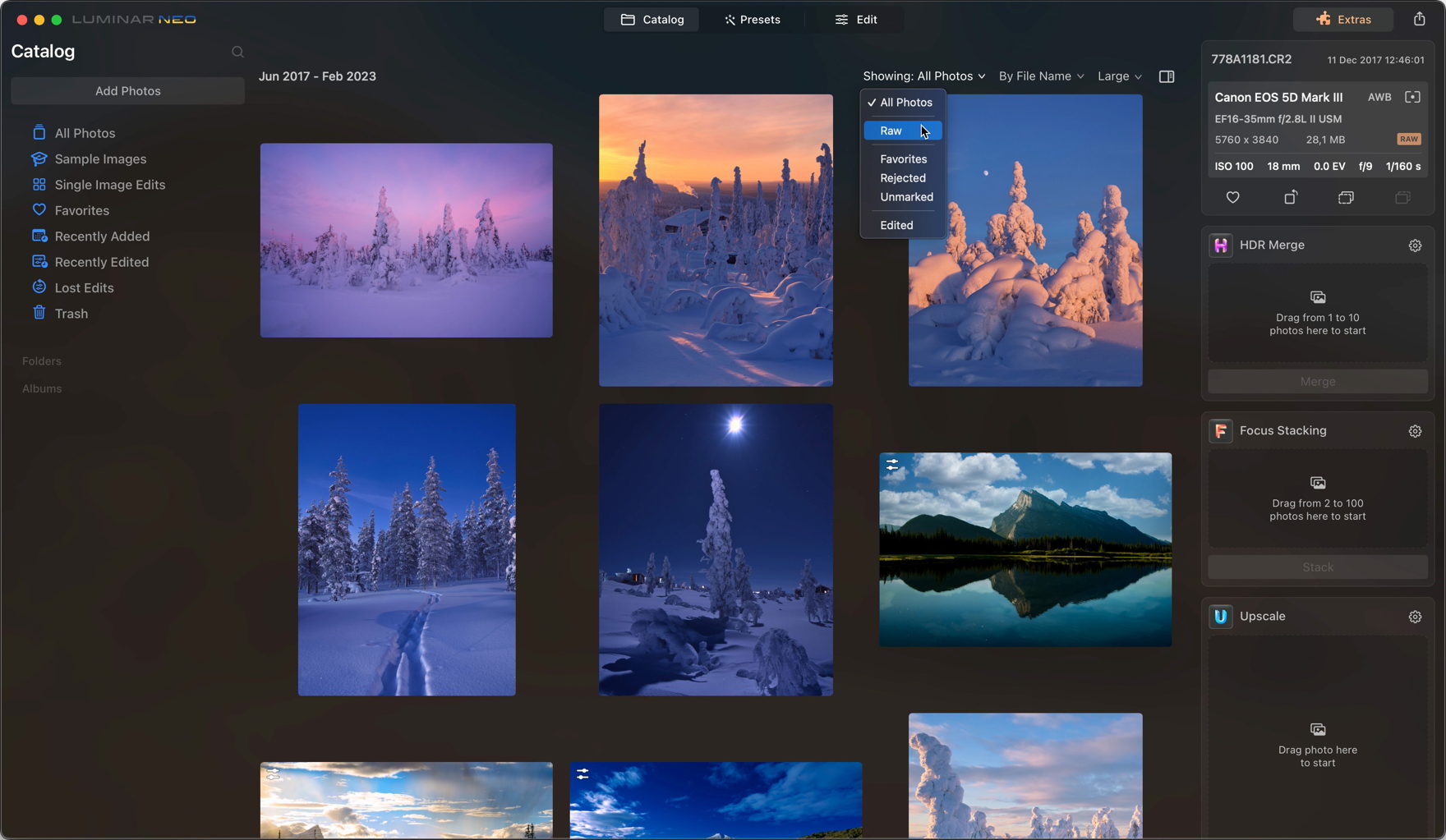Filter photos by Raw in dropdown
The height and width of the screenshot is (840, 1446).
[x=891, y=131]
